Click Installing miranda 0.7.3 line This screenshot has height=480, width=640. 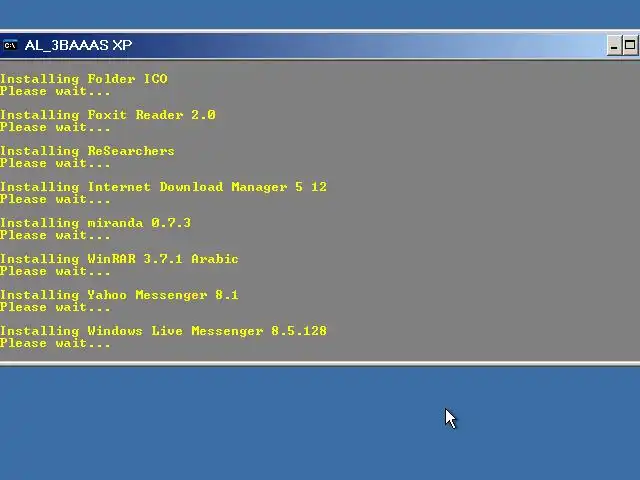coord(96,223)
